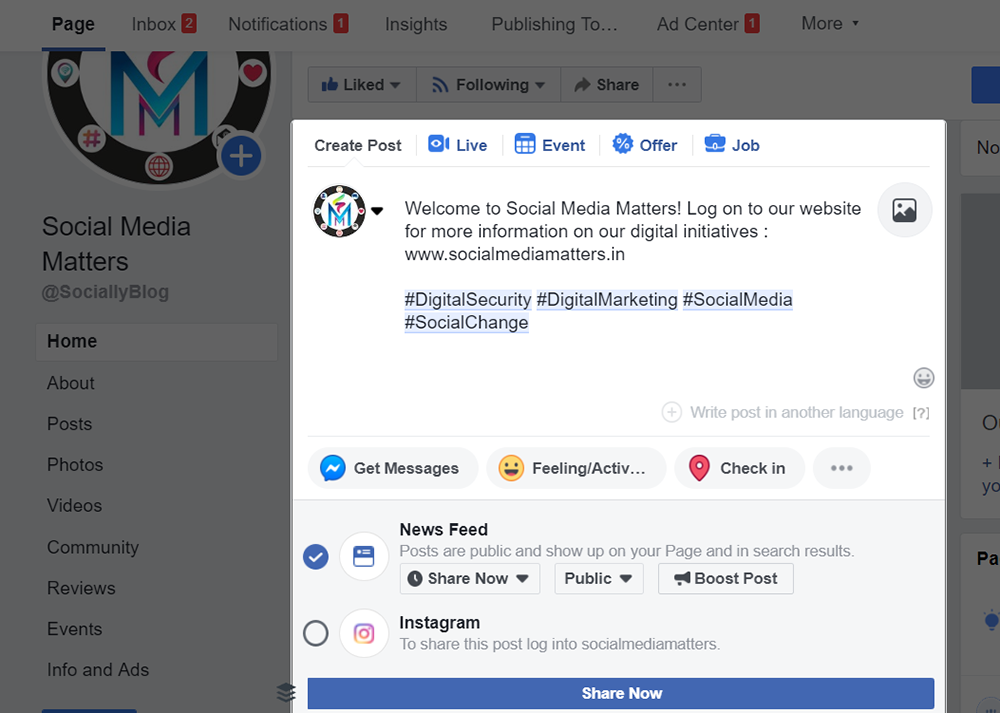Click the Job briefcase icon

click(715, 144)
